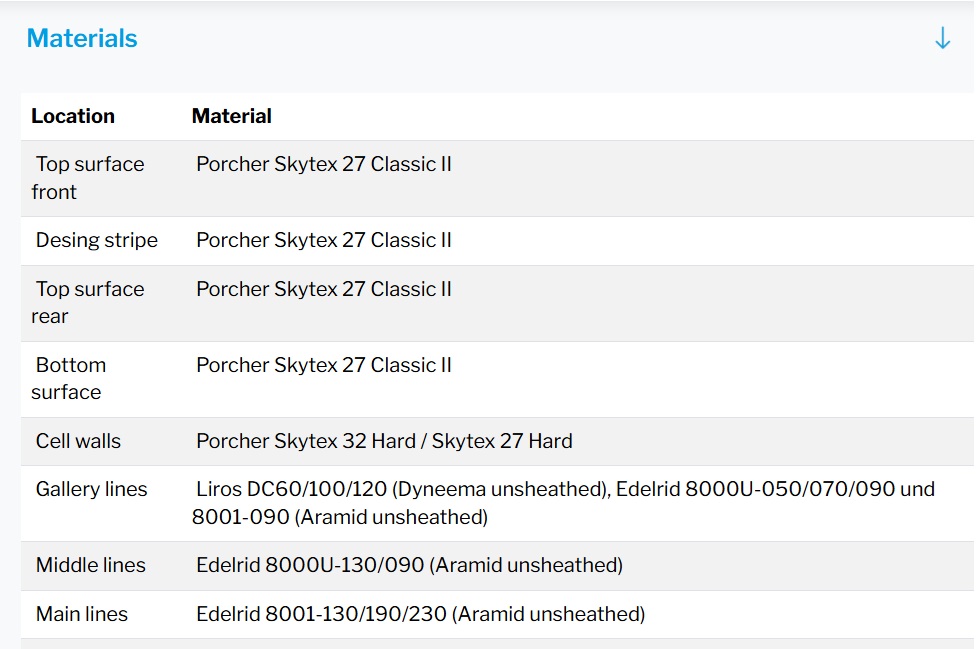Select the Cell walls label
The image size is (976, 649).
coord(78,441)
